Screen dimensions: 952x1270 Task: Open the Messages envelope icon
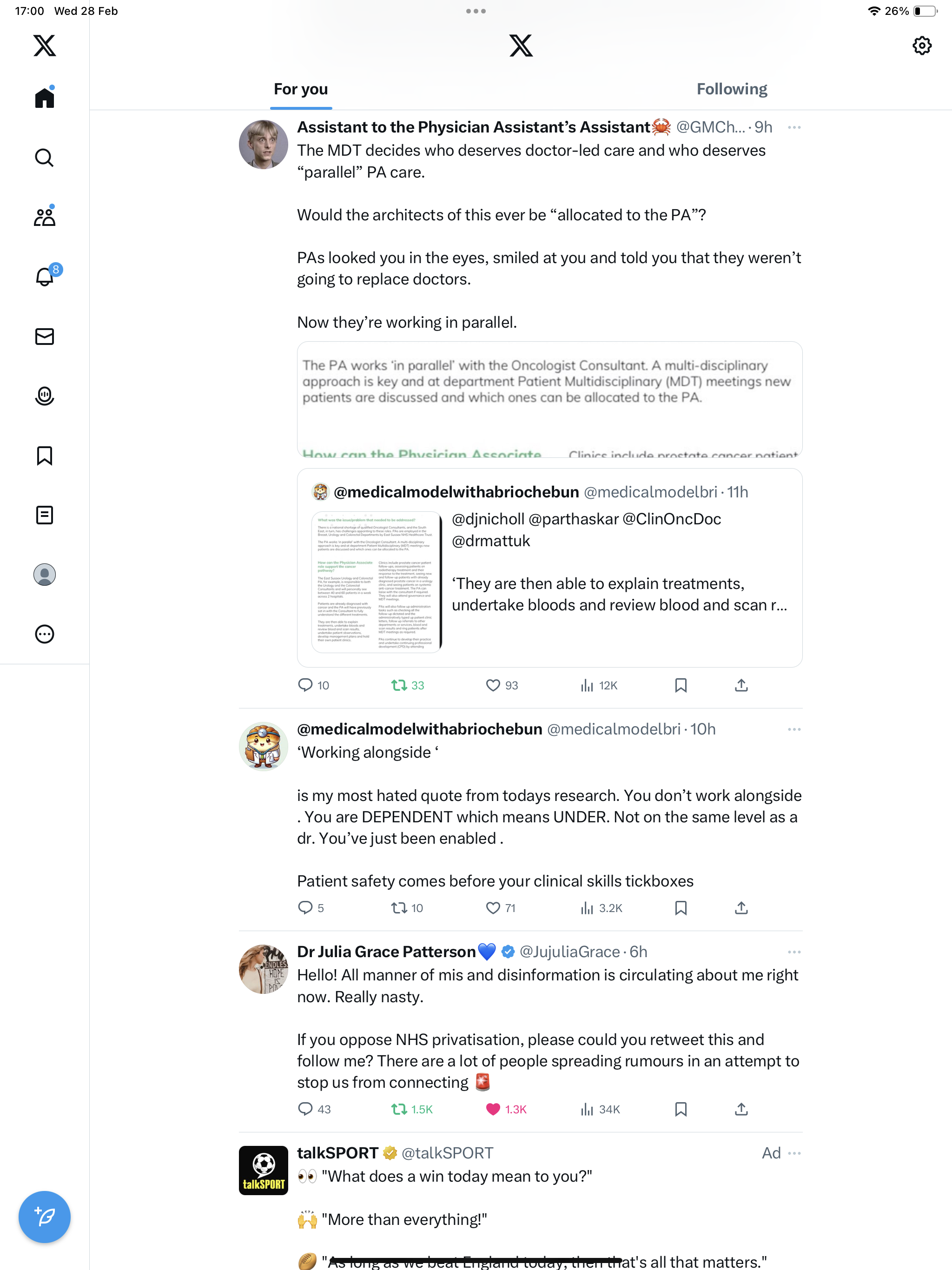[x=44, y=337]
